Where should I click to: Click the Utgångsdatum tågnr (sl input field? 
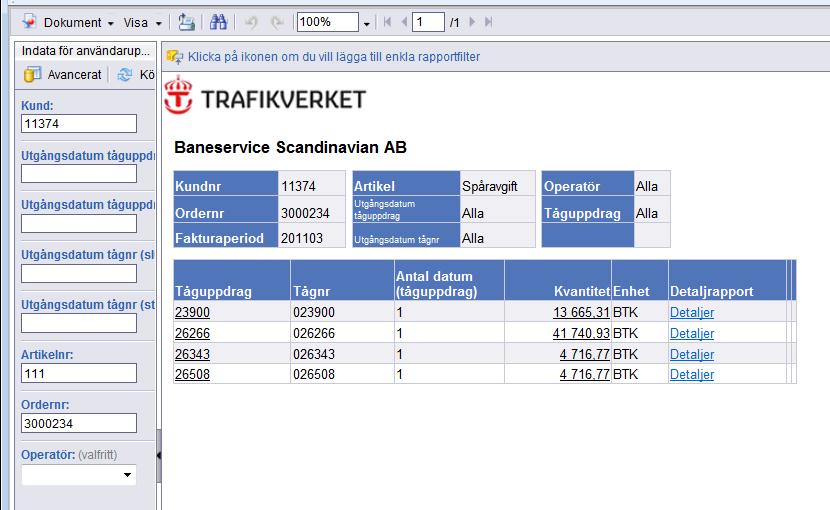tap(79, 273)
